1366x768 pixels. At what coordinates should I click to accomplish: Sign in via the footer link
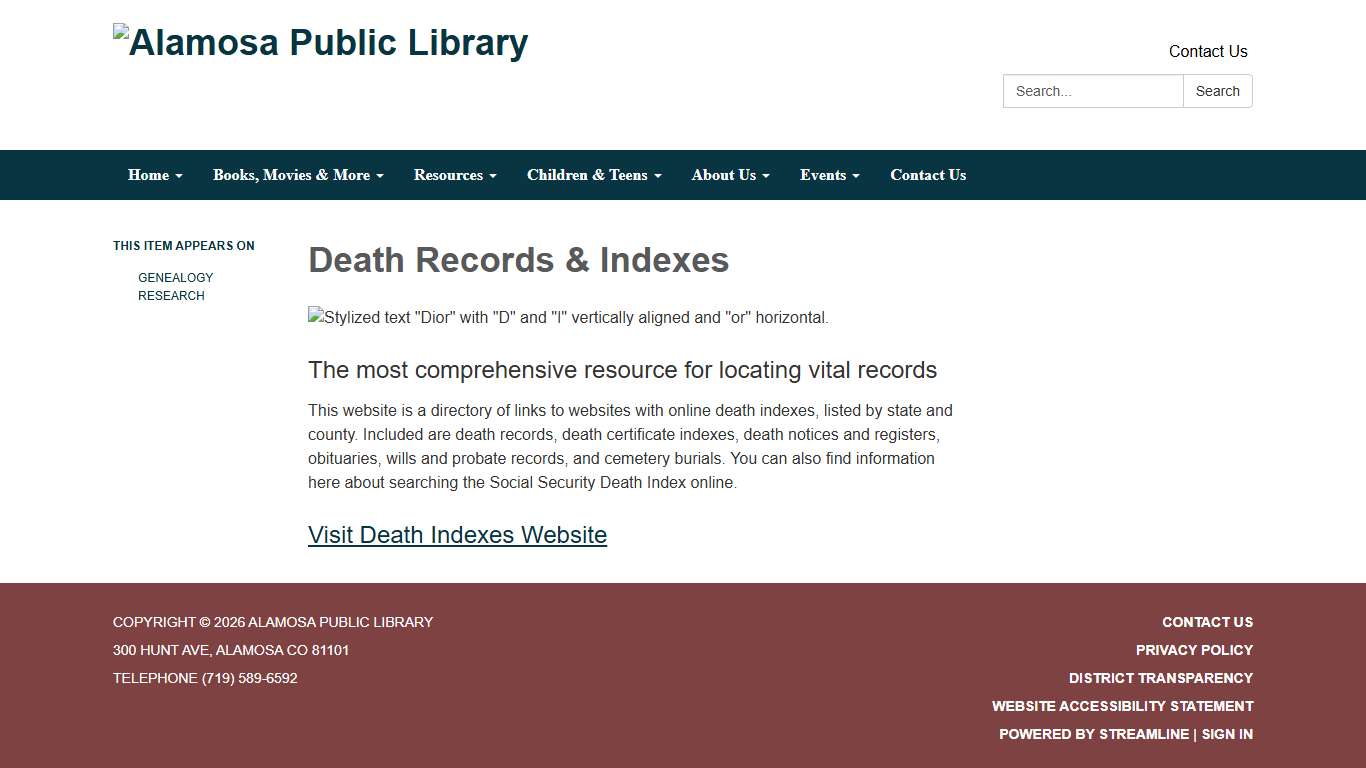pos(1227,734)
